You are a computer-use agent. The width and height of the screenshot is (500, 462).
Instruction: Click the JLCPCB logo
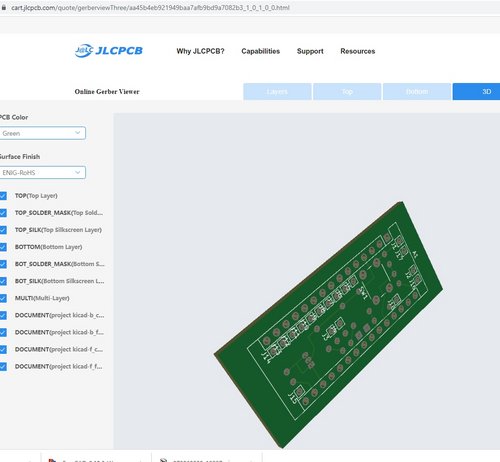[x=109, y=51]
